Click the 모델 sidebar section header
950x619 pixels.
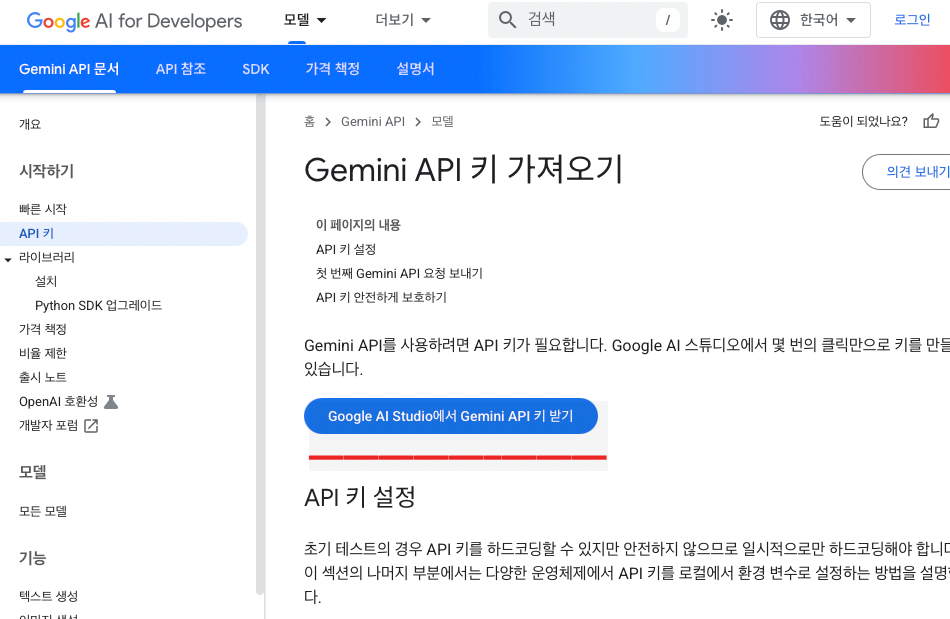[32, 472]
